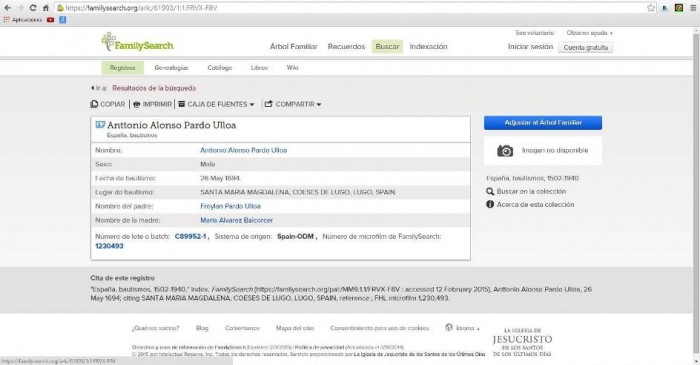Select Spain-ODM origin system text
The height and width of the screenshot is (365, 700).
tap(296, 236)
